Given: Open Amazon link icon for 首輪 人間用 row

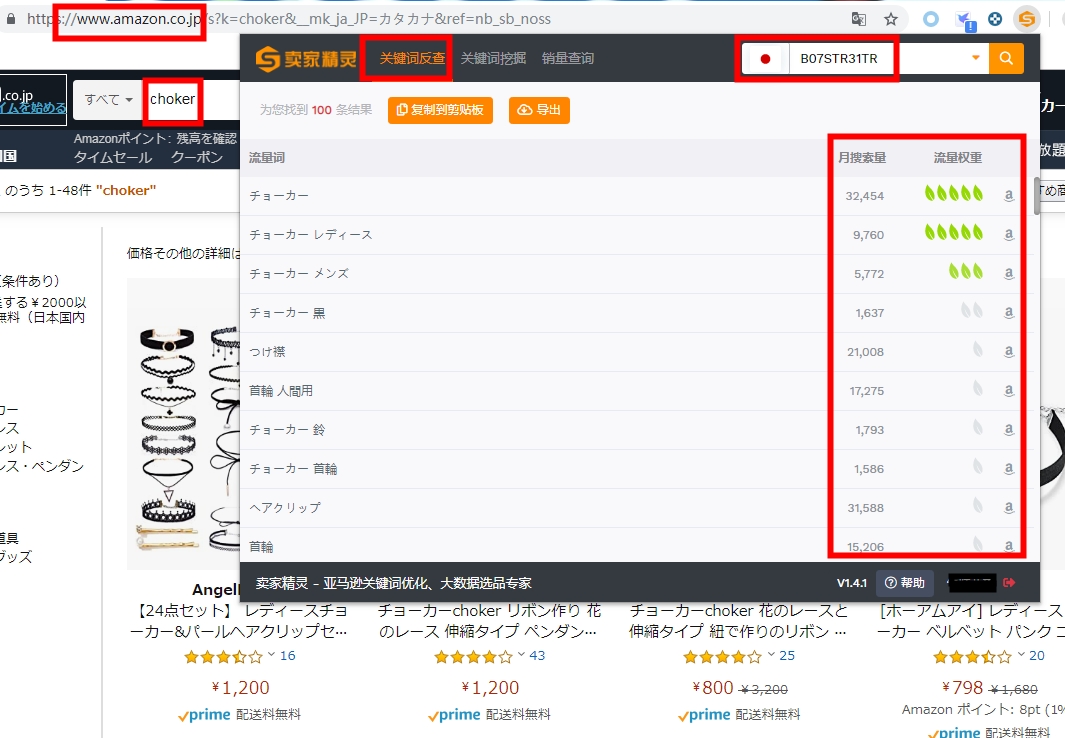Looking at the screenshot, I should [x=1009, y=390].
